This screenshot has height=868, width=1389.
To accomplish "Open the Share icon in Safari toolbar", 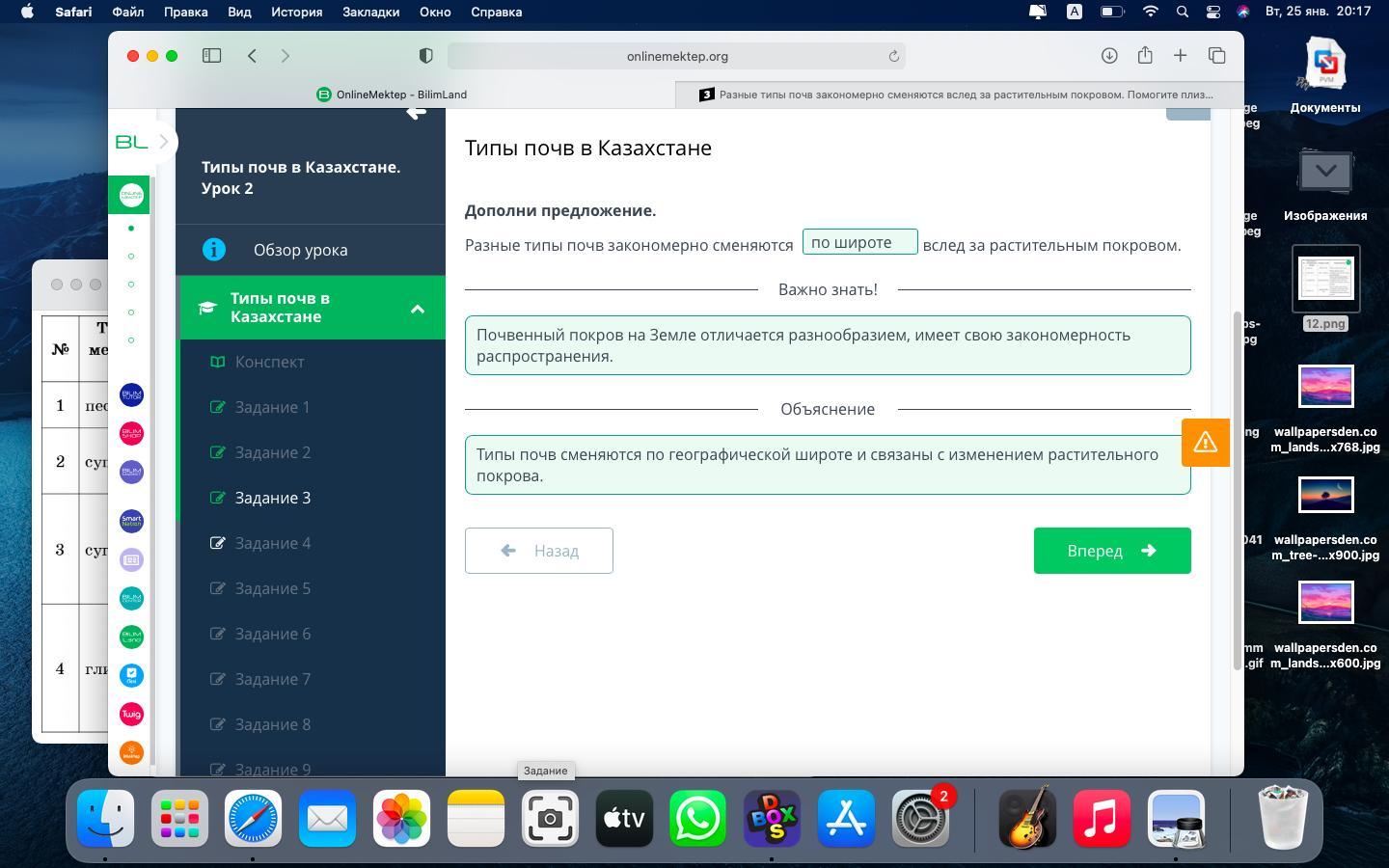I will pos(1145,56).
